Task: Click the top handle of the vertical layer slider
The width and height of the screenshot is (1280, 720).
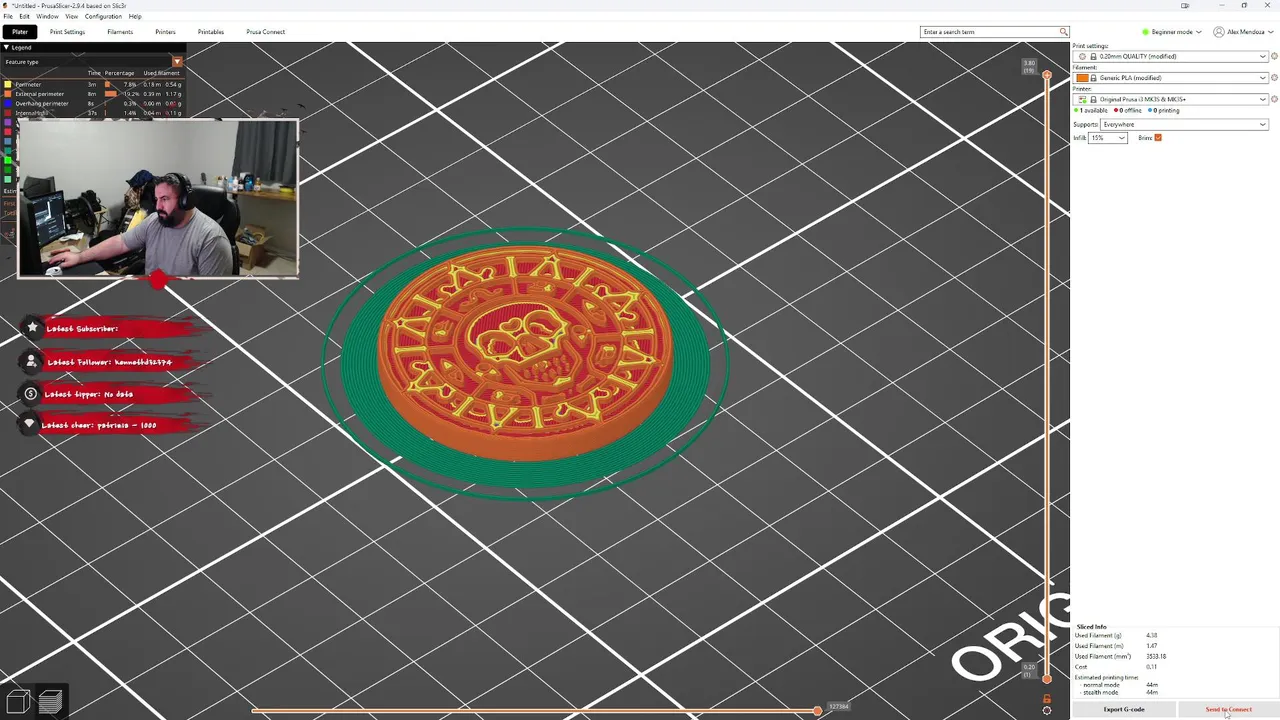Action: coord(1047,75)
